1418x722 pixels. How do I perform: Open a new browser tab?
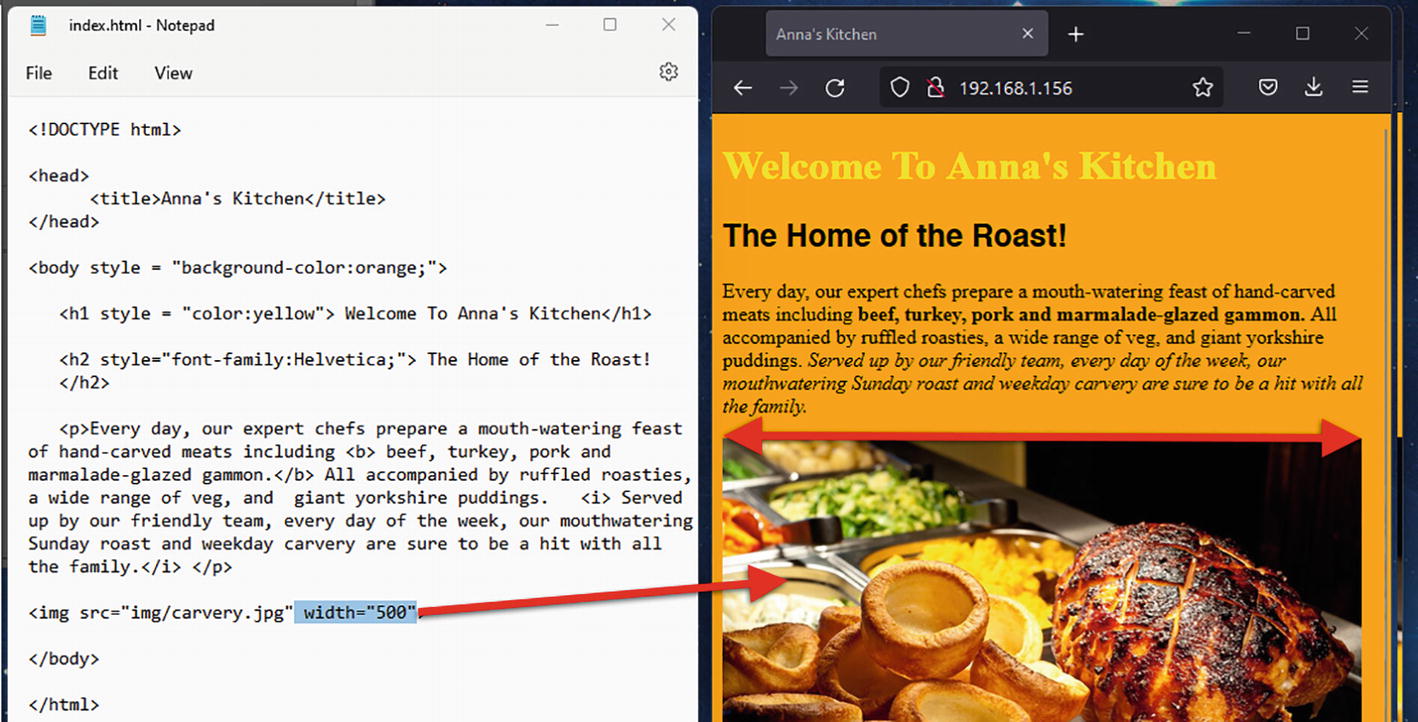[1076, 34]
